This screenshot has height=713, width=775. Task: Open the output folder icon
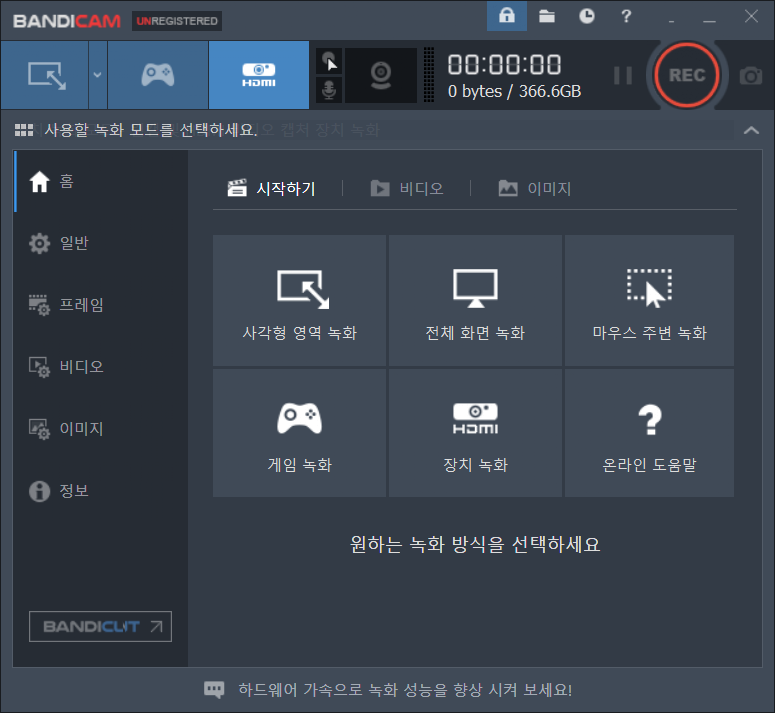point(547,16)
